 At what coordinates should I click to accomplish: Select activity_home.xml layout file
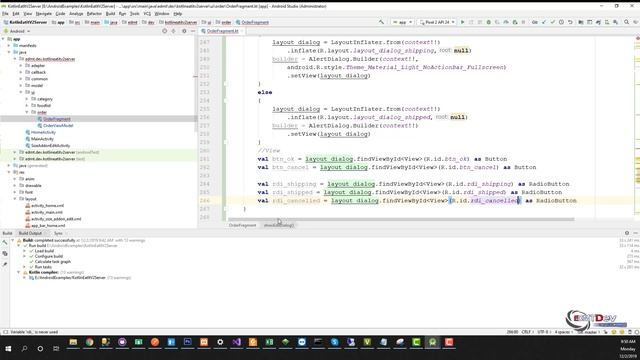point(47,205)
